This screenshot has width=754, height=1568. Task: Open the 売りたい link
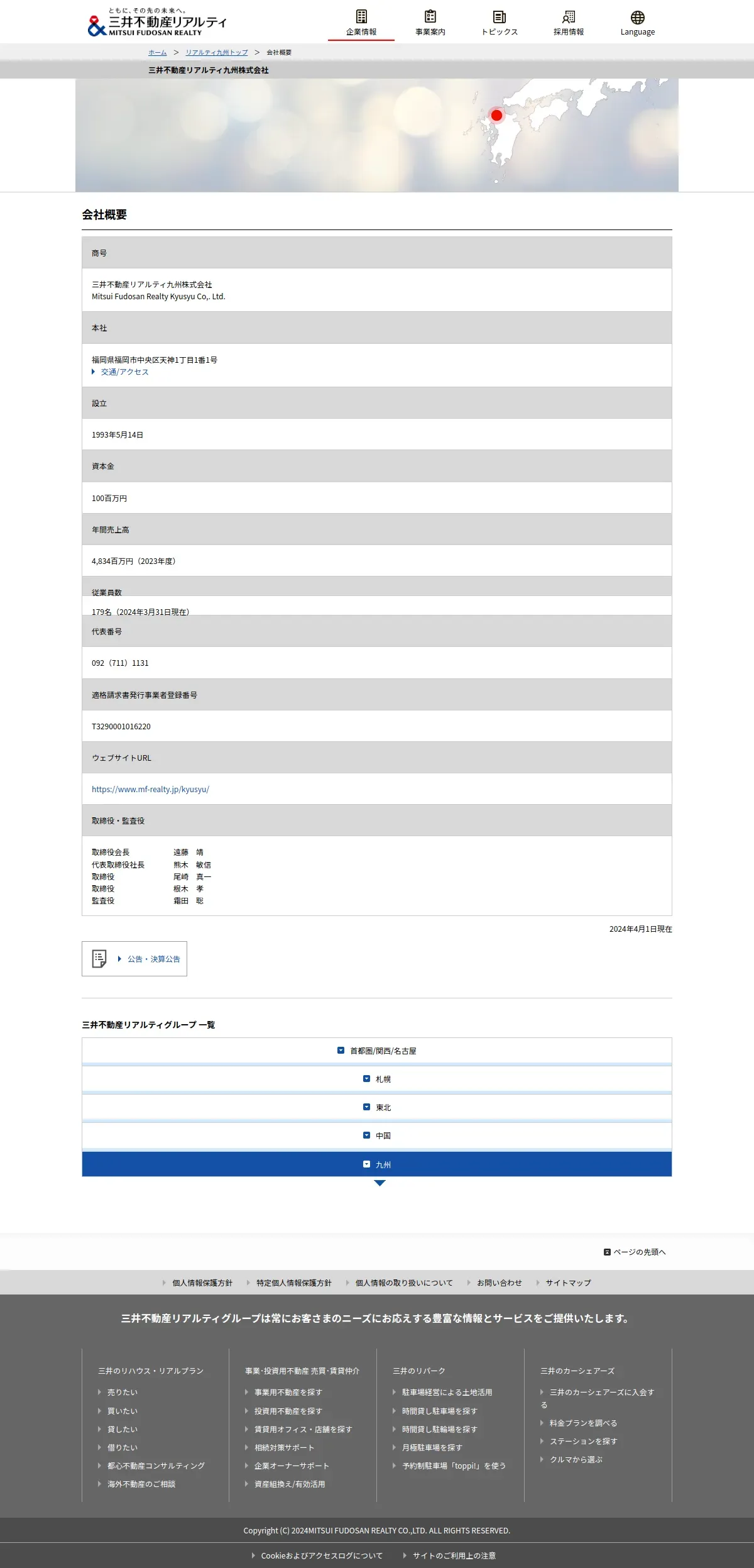pos(123,1392)
